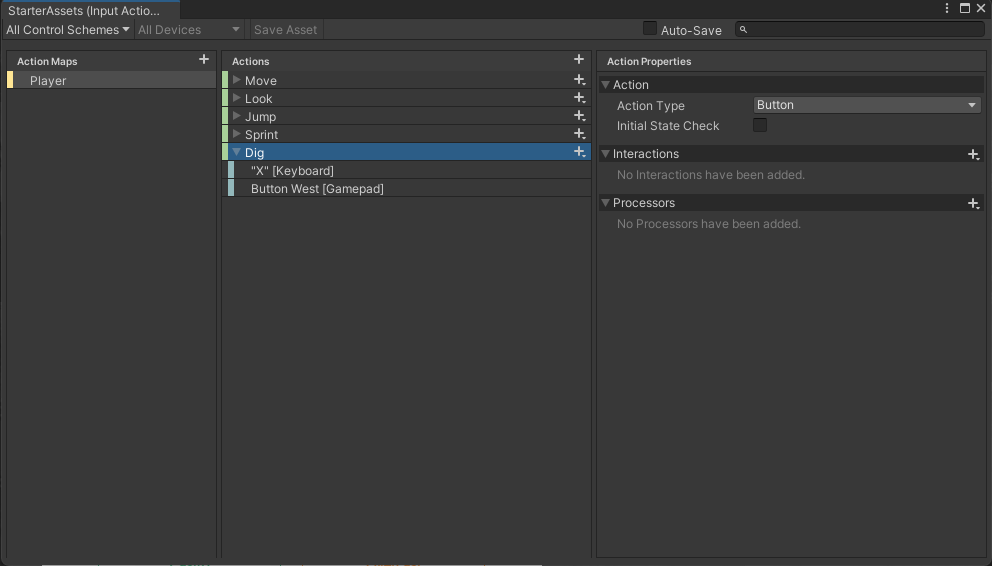
Task: Collapse the Dig action bindings
Action: [237, 152]
